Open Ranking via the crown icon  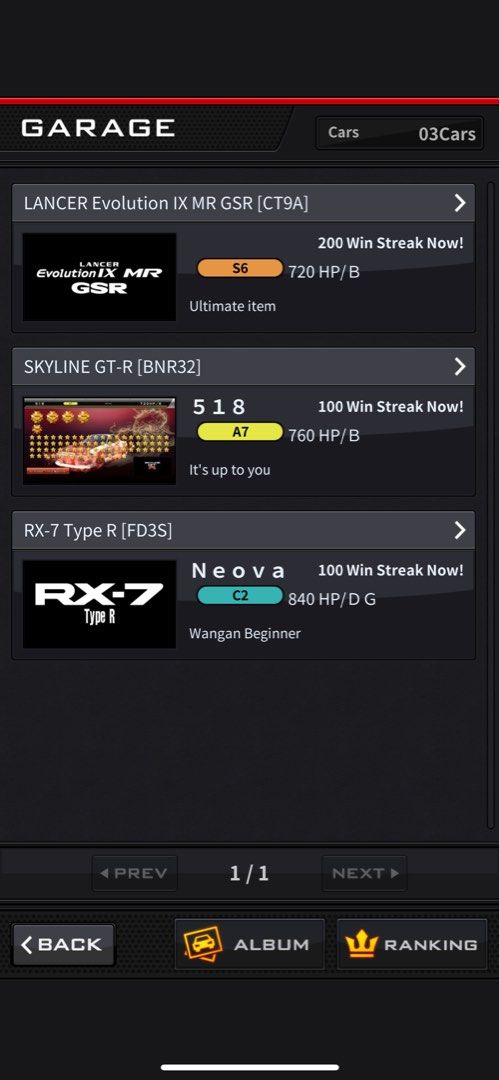click(360, 944)
